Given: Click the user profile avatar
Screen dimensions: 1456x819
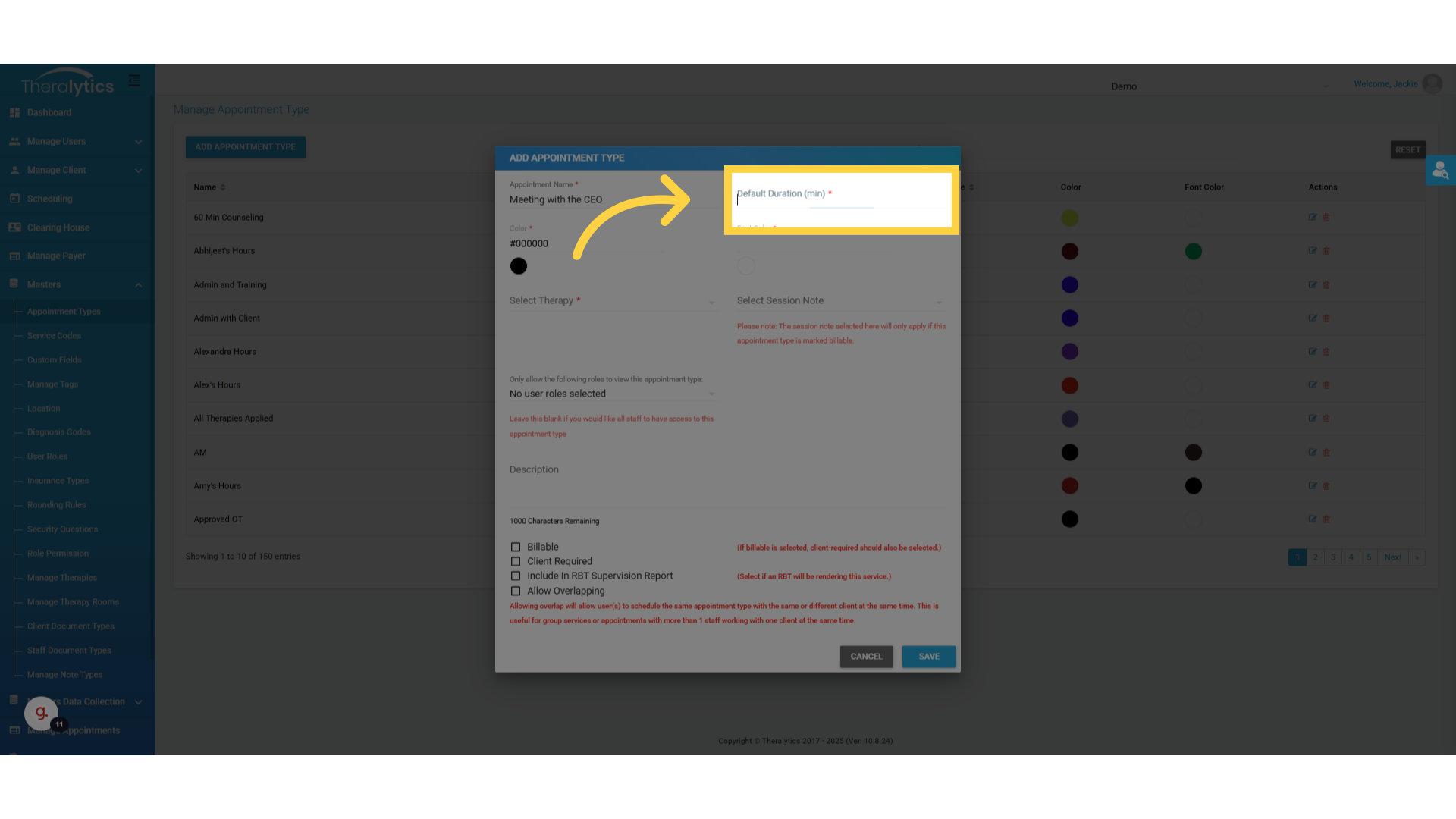Looking at the screenshot, I should tap(1432, 84).
